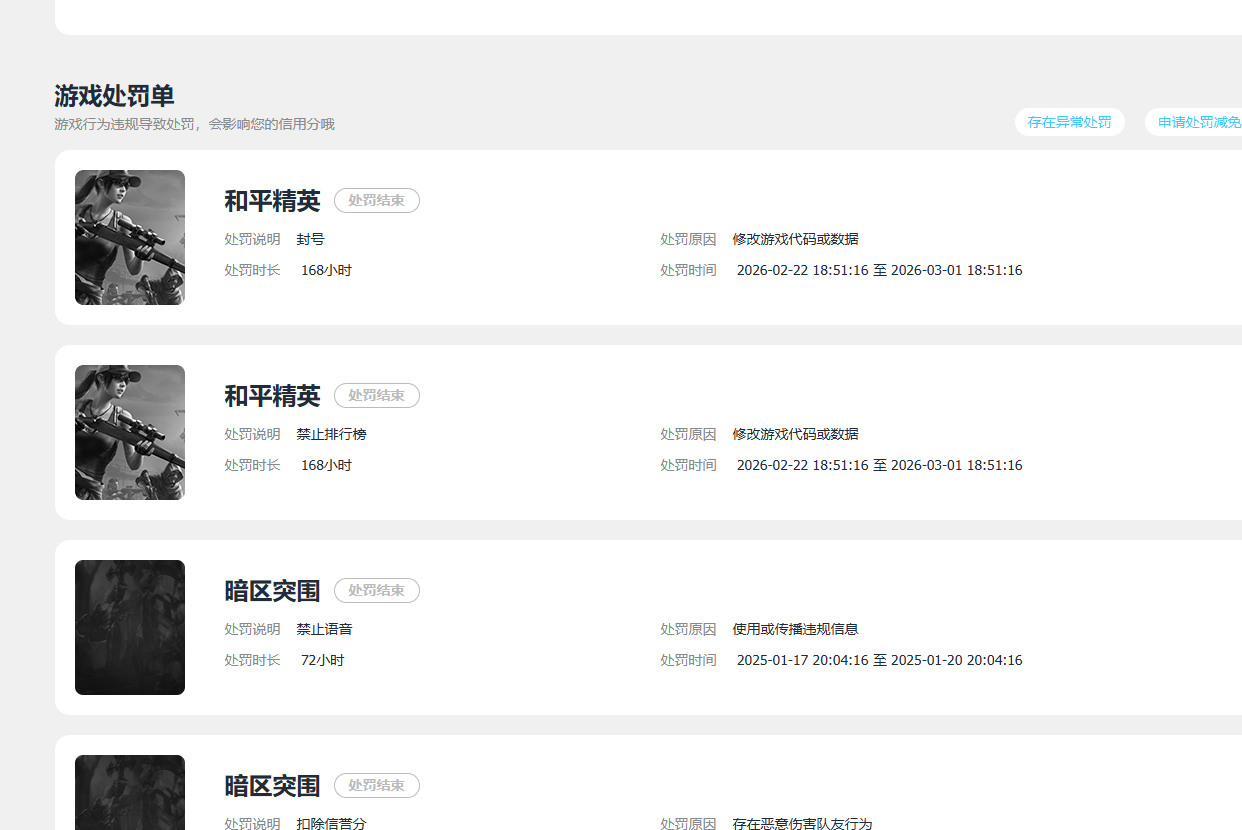
Task: Click the subtitle 游戏行为违规导致处罚，会影响您的信用分哦
Action: pyautogui.click(x=194, y=124)
